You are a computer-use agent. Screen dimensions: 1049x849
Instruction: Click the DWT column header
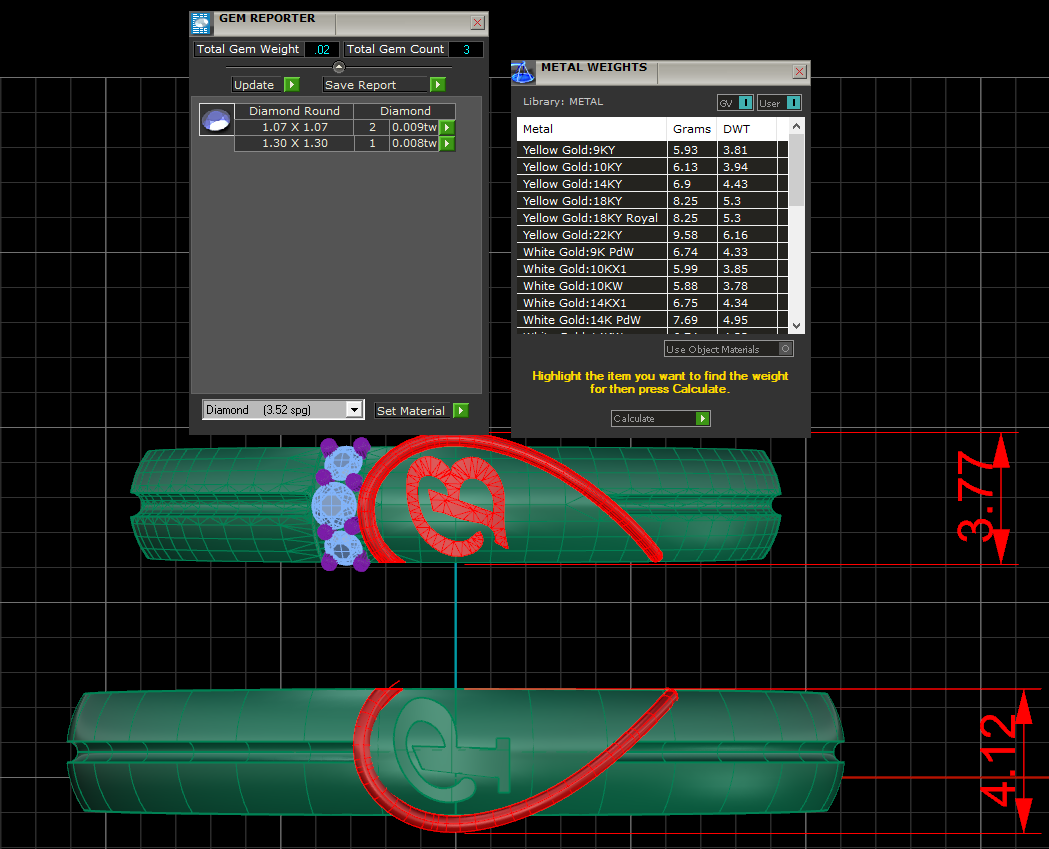pyautogui.click(x=736, y=129)
